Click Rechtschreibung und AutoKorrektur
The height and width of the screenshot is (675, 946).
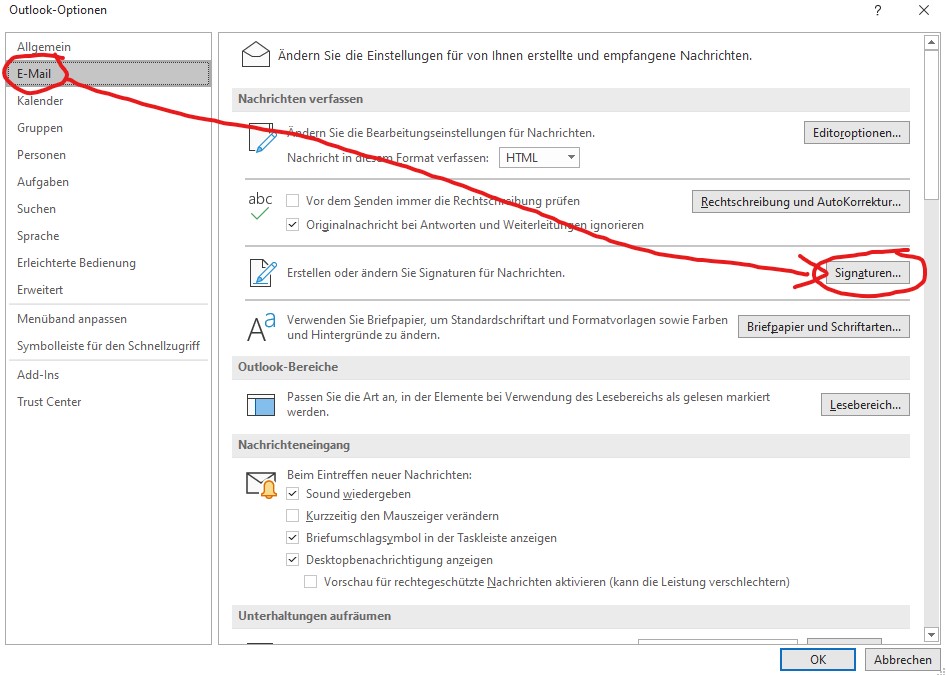pos(800,201)
